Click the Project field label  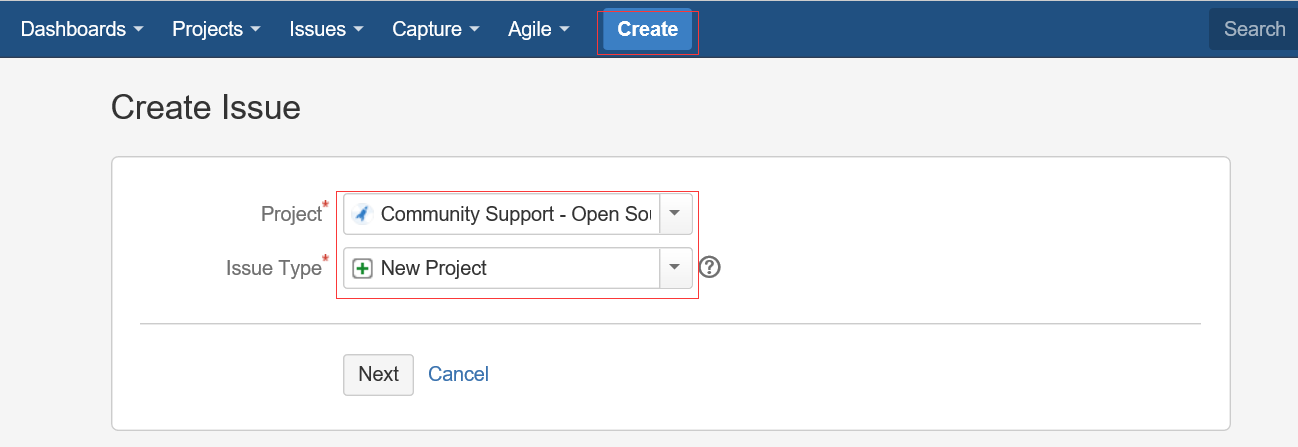(290, 214)
